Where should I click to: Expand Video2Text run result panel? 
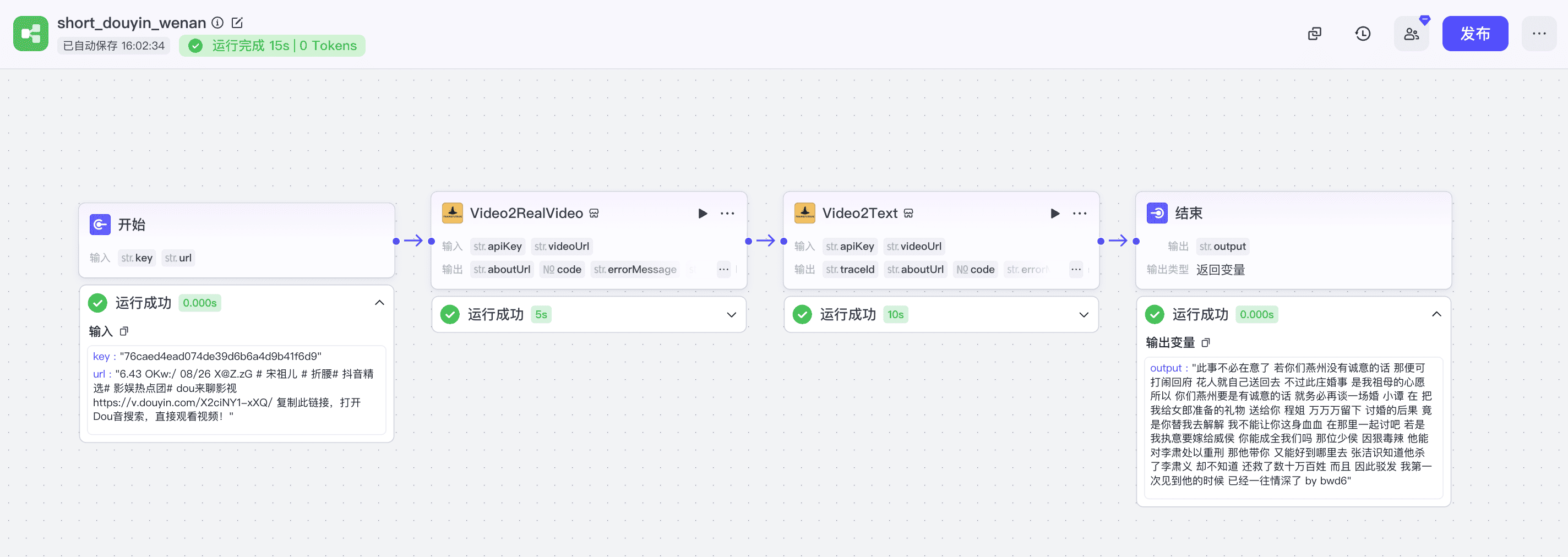[x=1084, y=315]
